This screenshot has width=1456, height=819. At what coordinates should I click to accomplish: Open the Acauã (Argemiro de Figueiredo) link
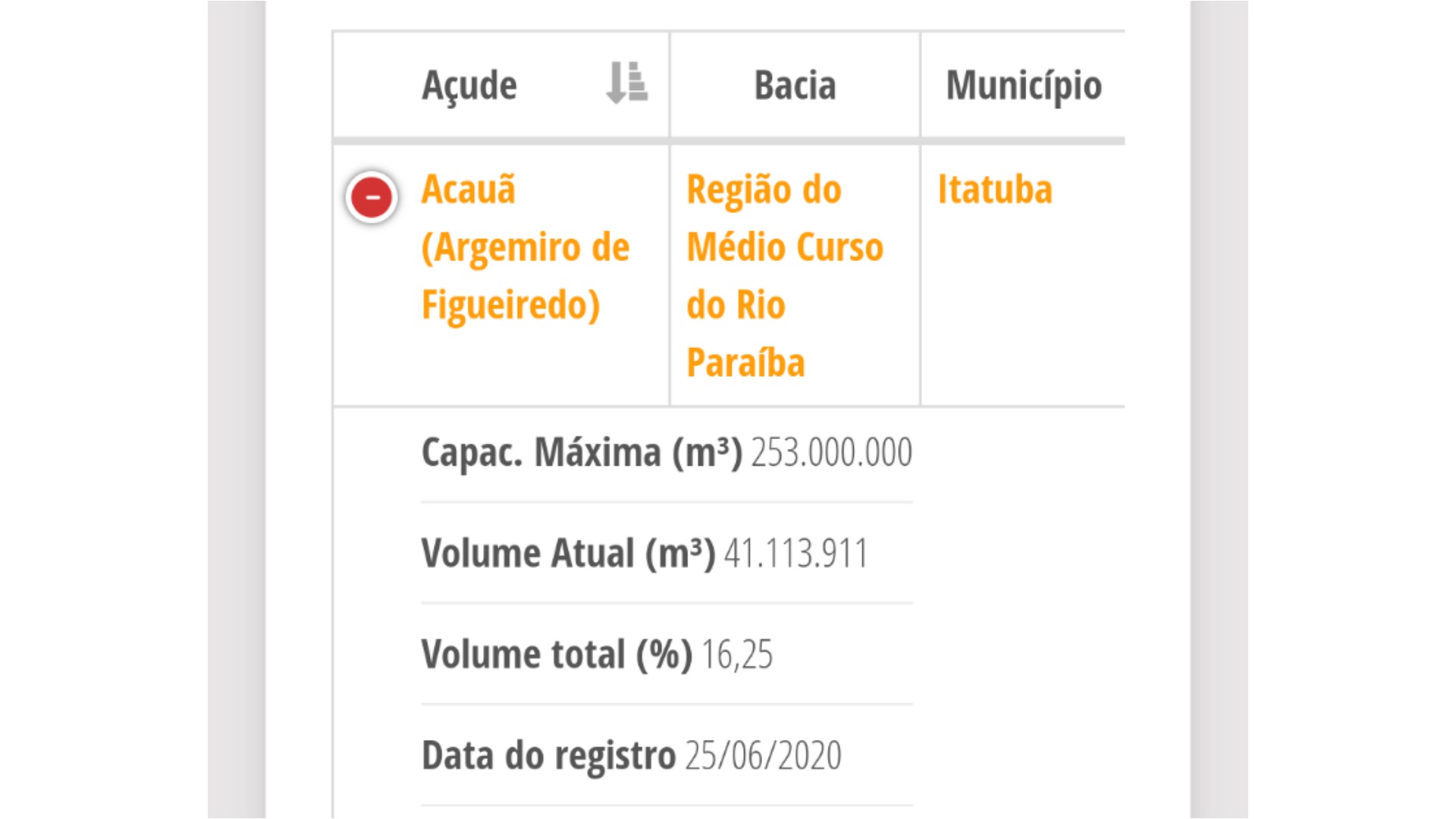tap(526, 247)
